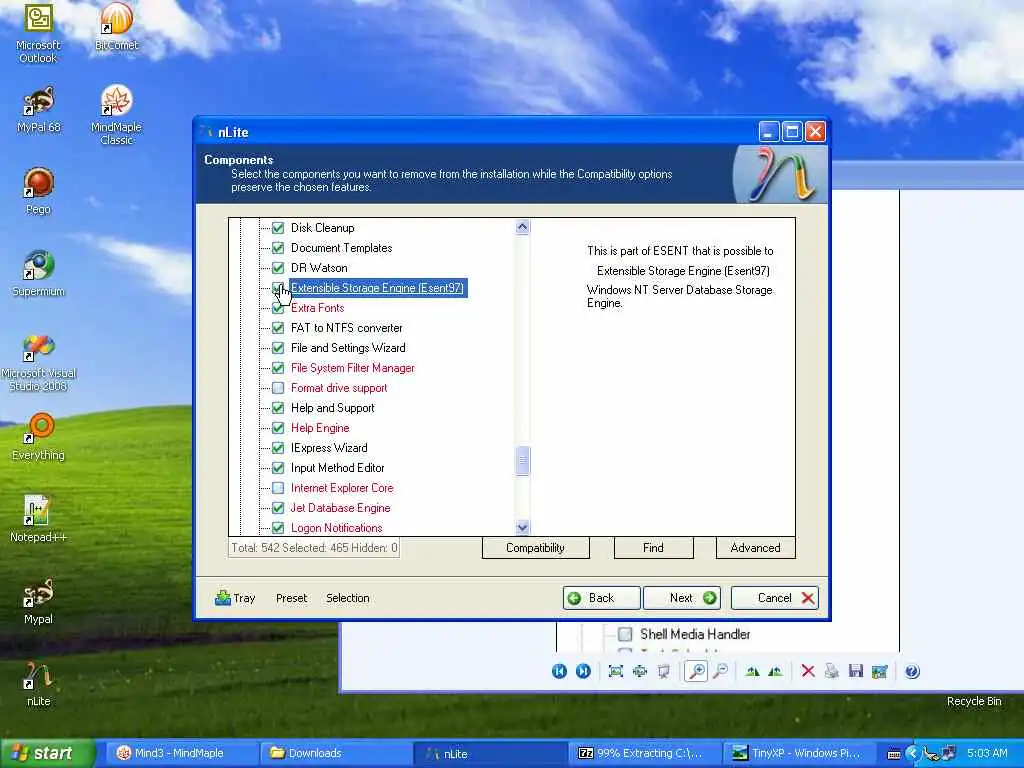The image size is (1024, 768).
Task: Click the Compatibility button
Action: pyautogui.click(x=536, y=548)
